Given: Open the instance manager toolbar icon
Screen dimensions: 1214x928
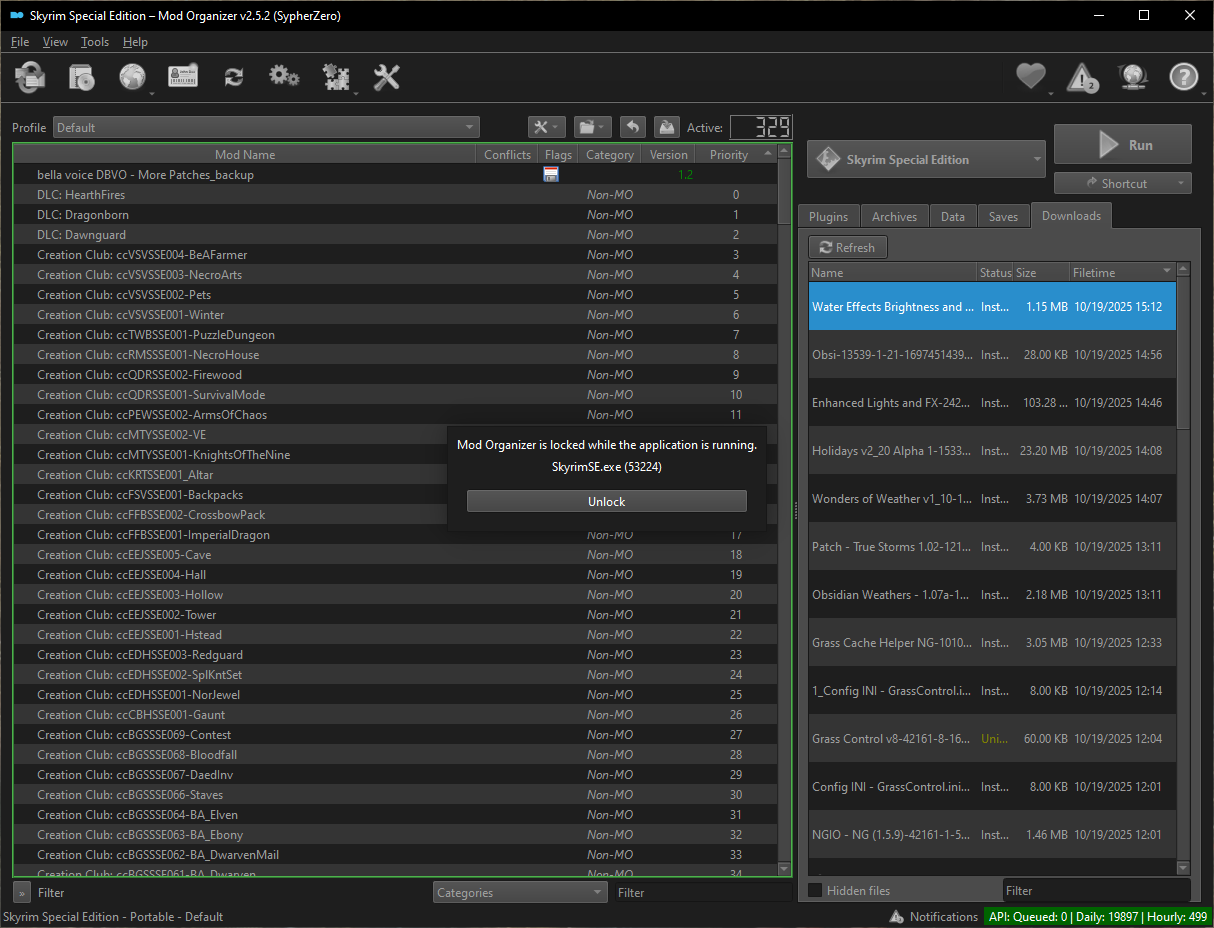Looking at the screenshot, I should 30,77.
